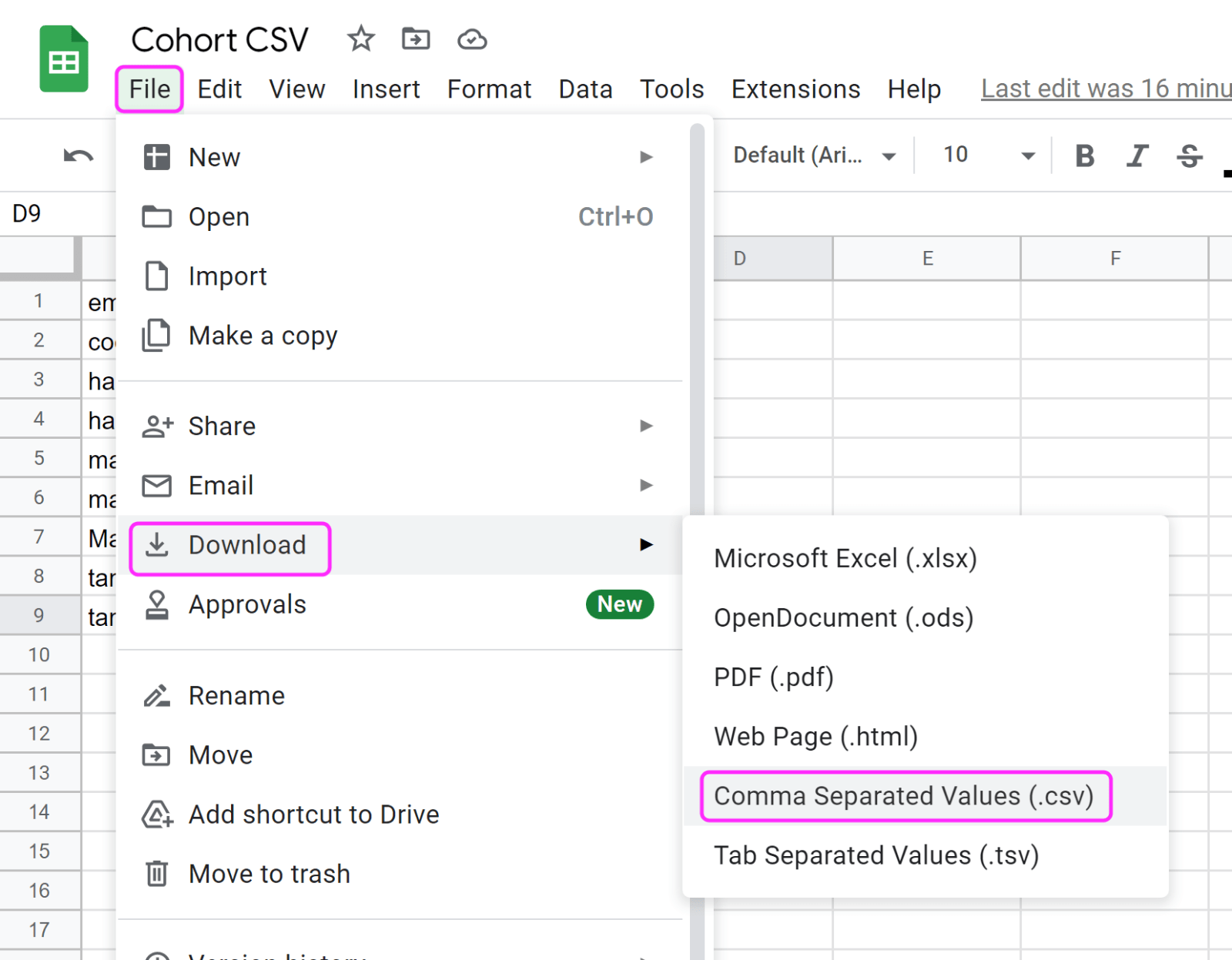Click the cloud saved status icon
1232x960 pixels.
(x=472, y=38)
